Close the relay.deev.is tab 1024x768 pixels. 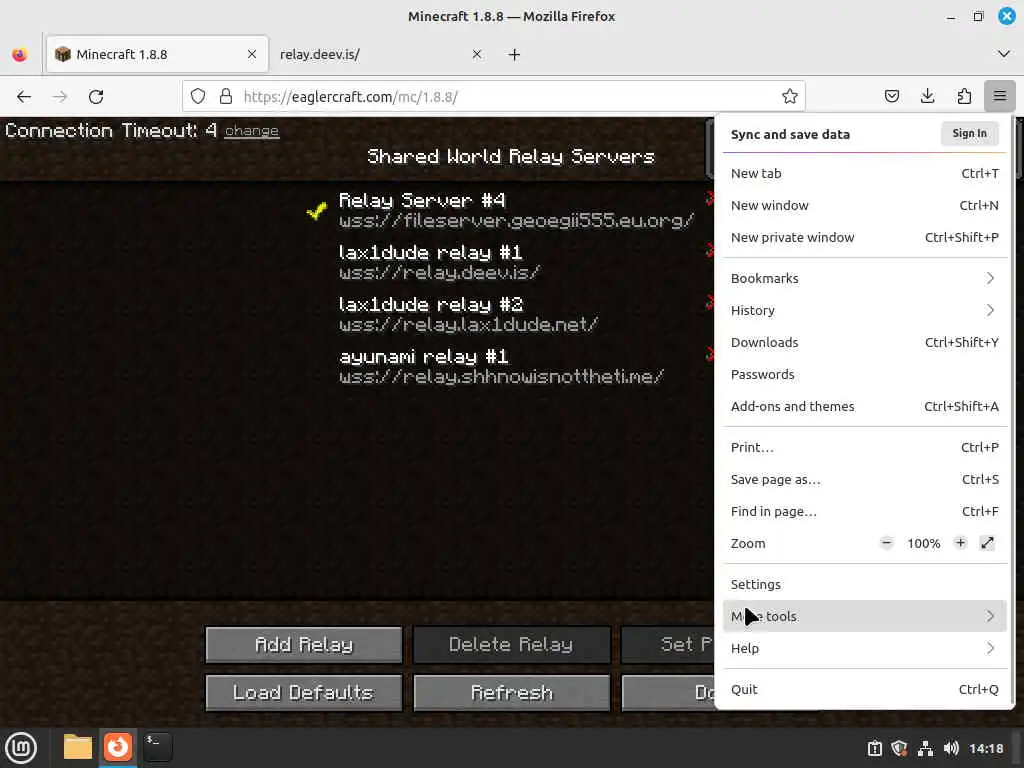click(x=477, y=54)
